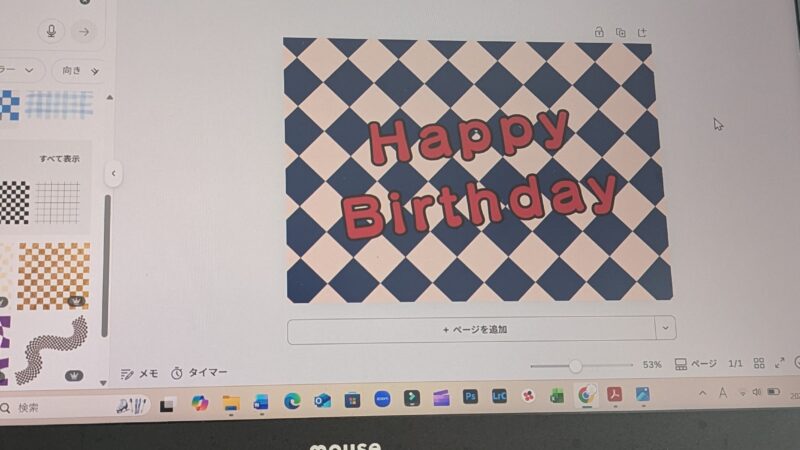This screenshot has width=800, height=450.
Task: Click the duplicate page icon above canvas
Action: (621, 32)
